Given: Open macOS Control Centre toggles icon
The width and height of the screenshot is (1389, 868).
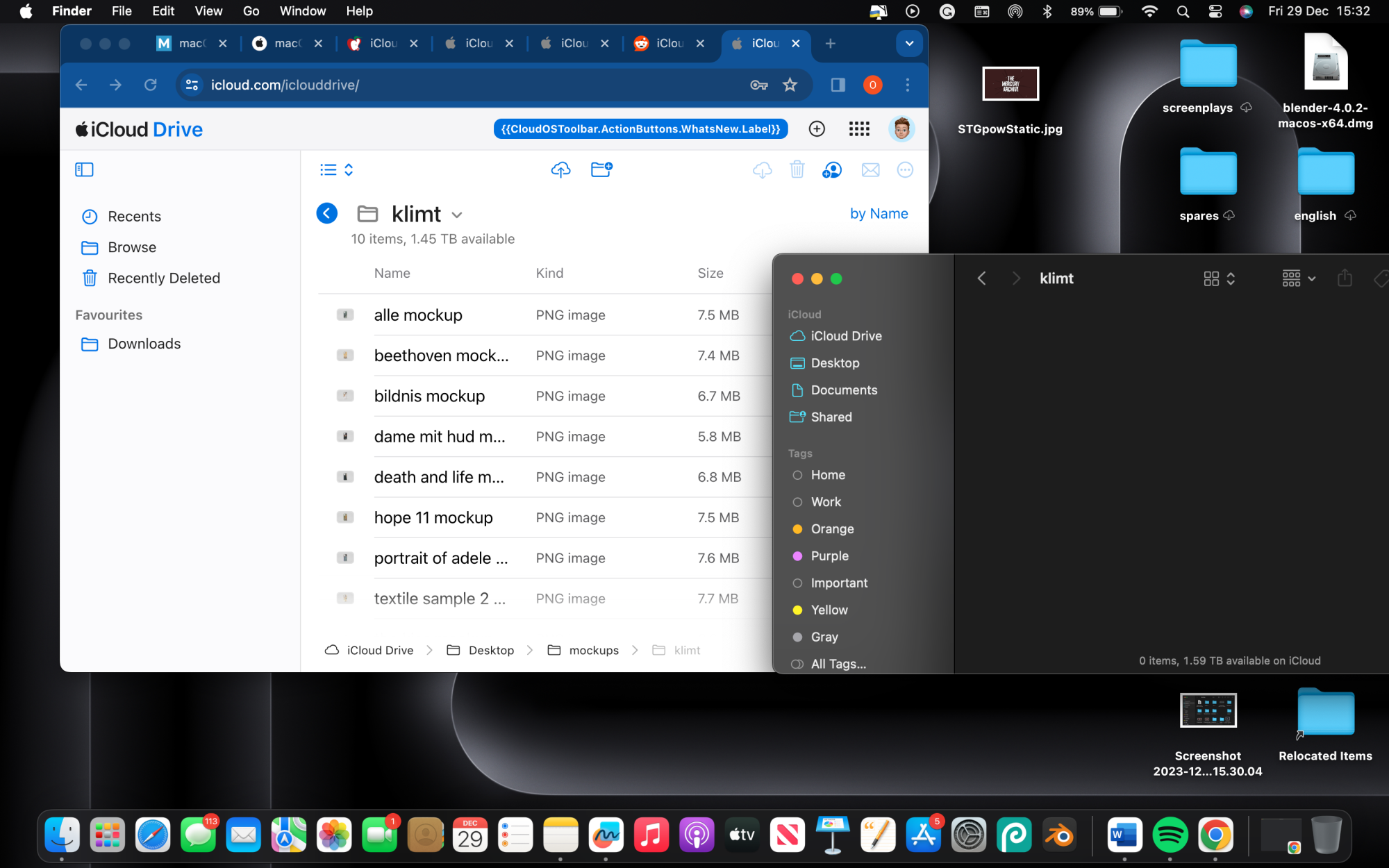Looking at the screenshot, I should (x=1215, y=11).
